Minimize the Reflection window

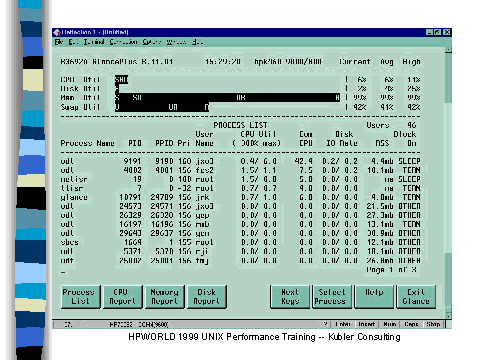click(430, 32)
